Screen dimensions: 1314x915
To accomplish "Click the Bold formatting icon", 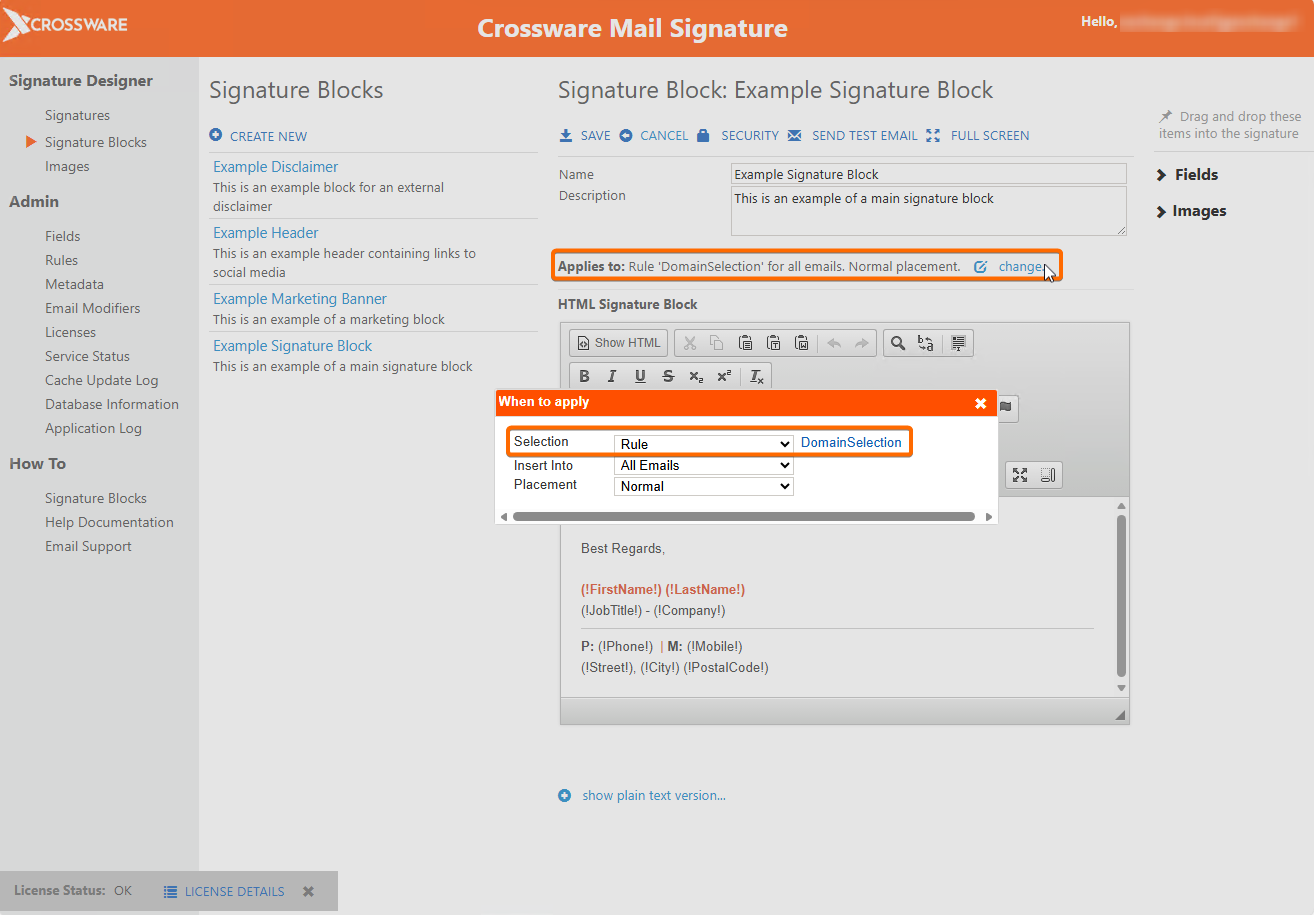I will pos(585,376).
